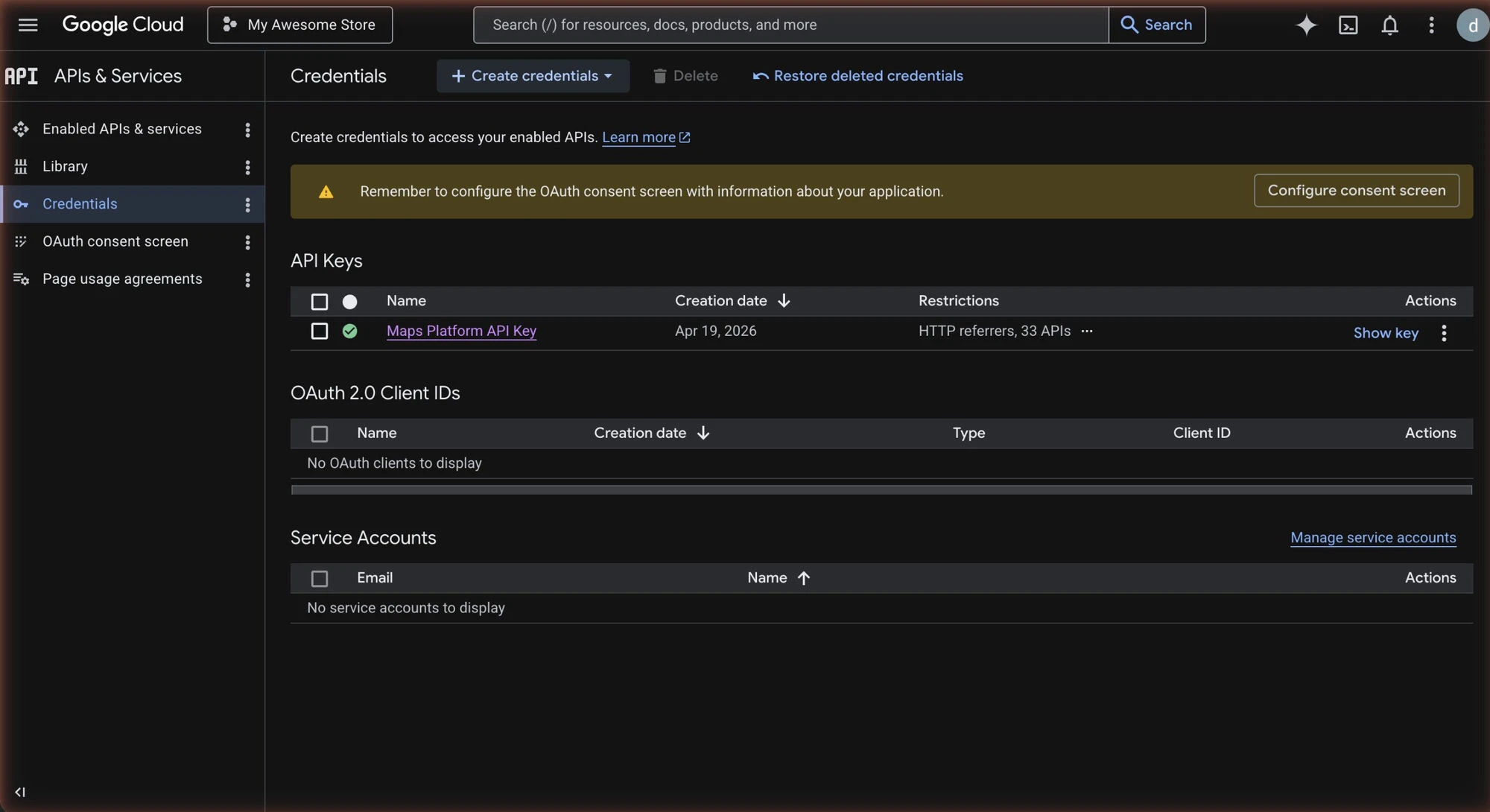
Task: Click the Search button
Action: click(x=1157, y=25)
